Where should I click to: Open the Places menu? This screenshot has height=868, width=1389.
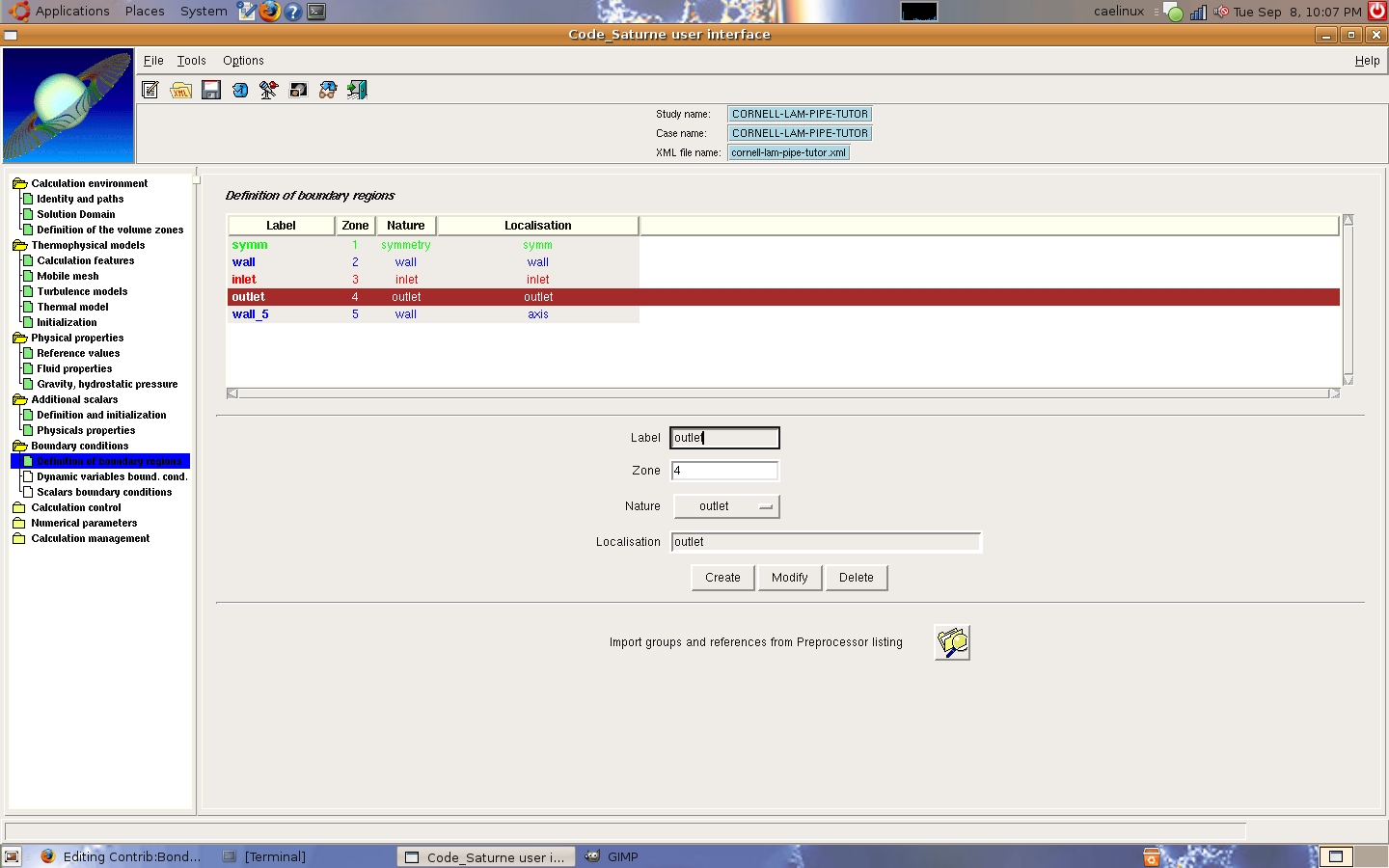tap(145, 12)
